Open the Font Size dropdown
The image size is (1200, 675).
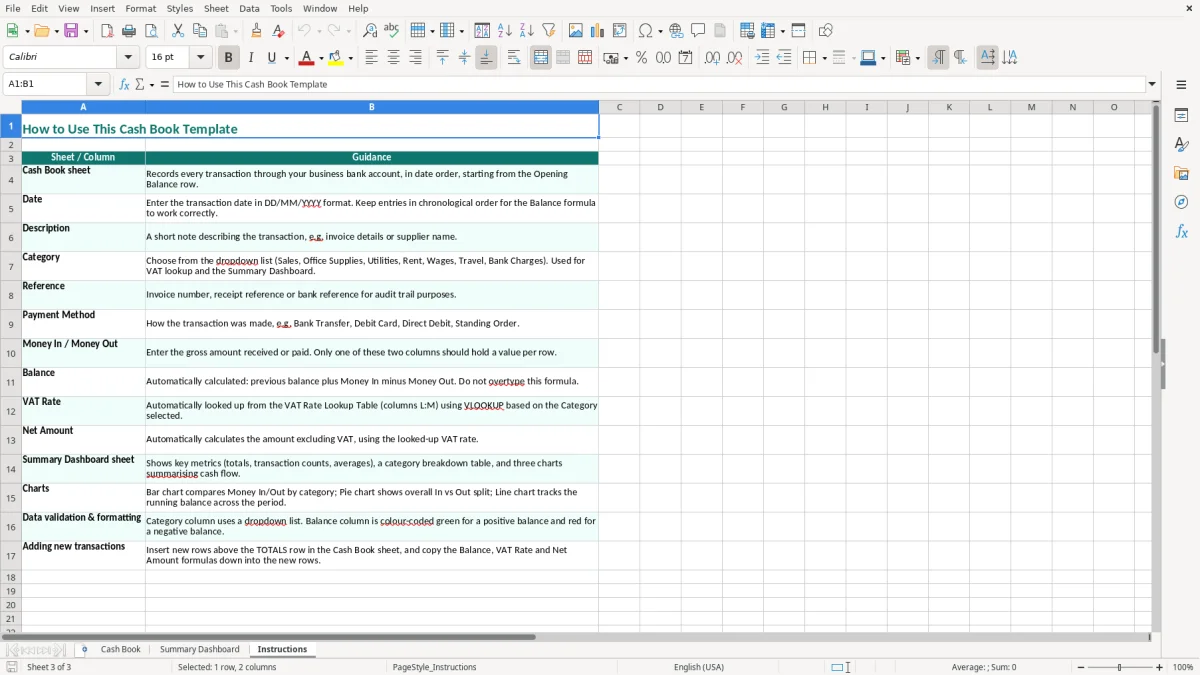point(200,58)
